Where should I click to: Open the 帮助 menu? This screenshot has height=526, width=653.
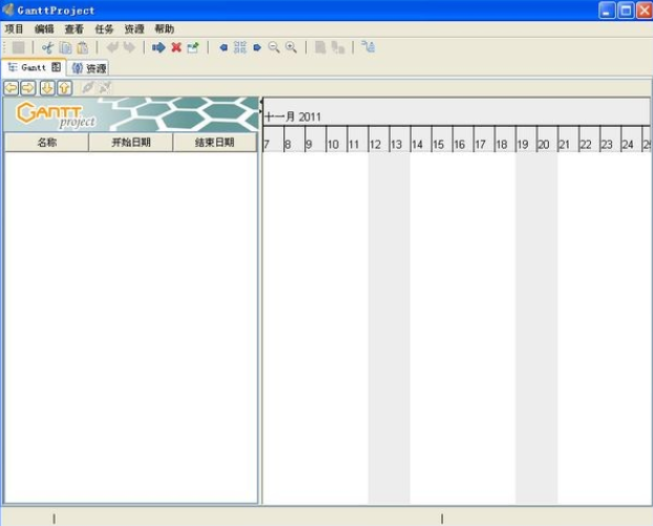coord(164,29)
